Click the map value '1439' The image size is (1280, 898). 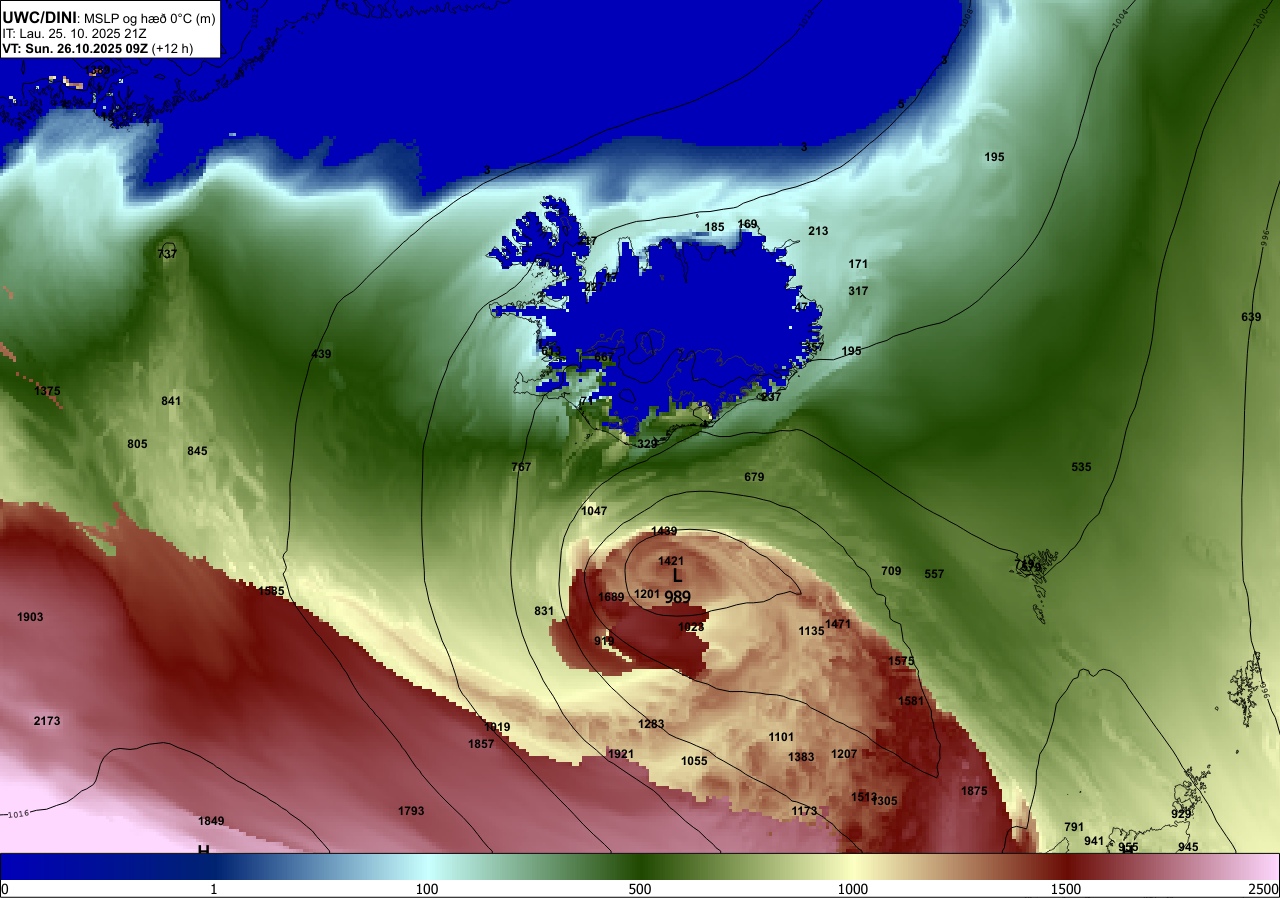tap(664, 531)
